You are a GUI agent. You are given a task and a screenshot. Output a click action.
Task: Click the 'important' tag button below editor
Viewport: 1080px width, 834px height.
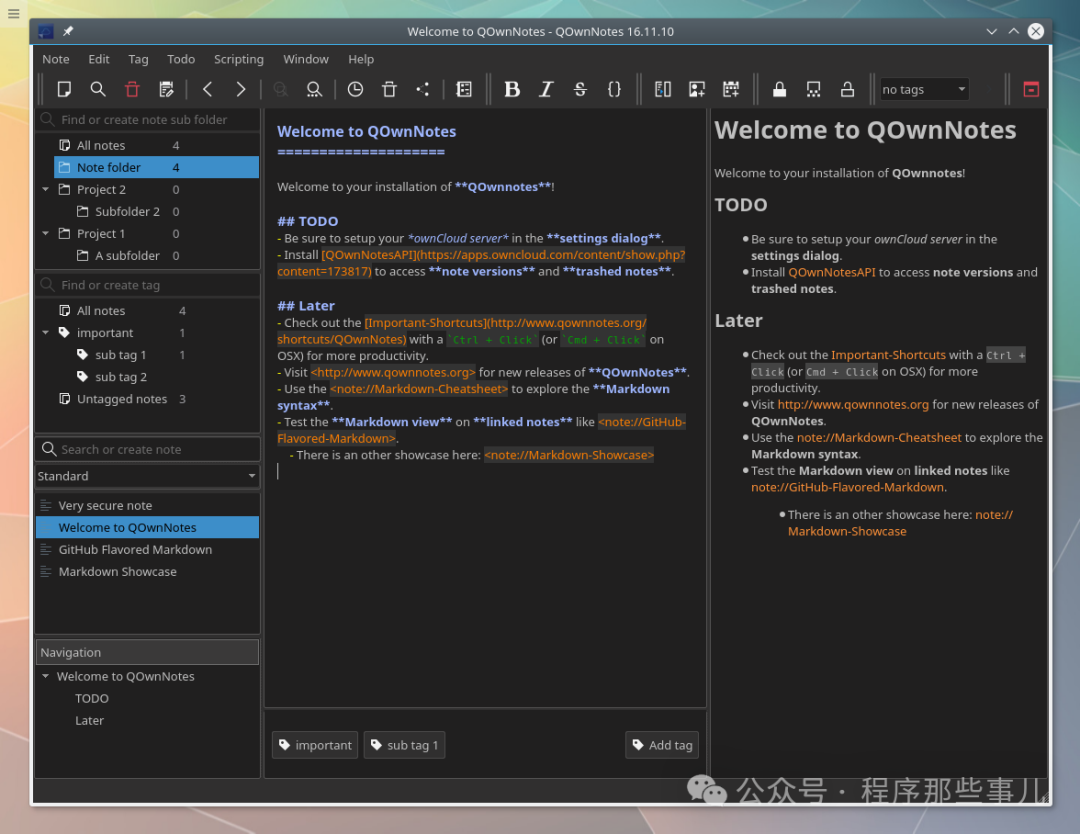[x=315, y=745]
